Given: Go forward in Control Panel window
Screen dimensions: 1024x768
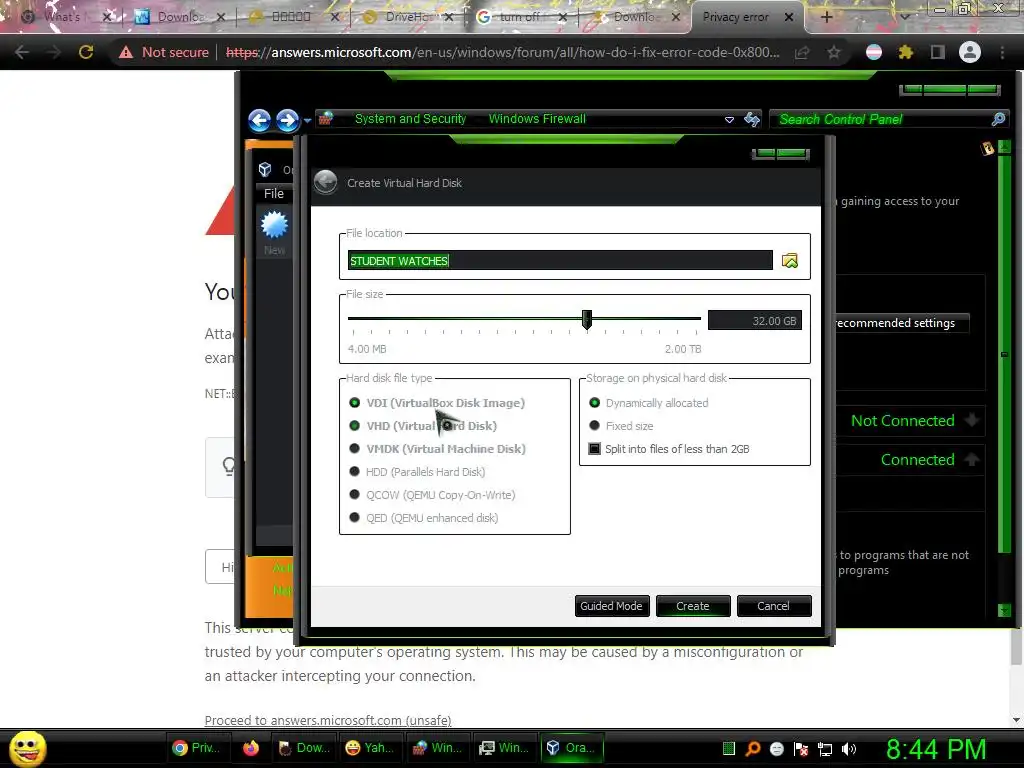Looking at the screenshot, I should tap(287, 120).
